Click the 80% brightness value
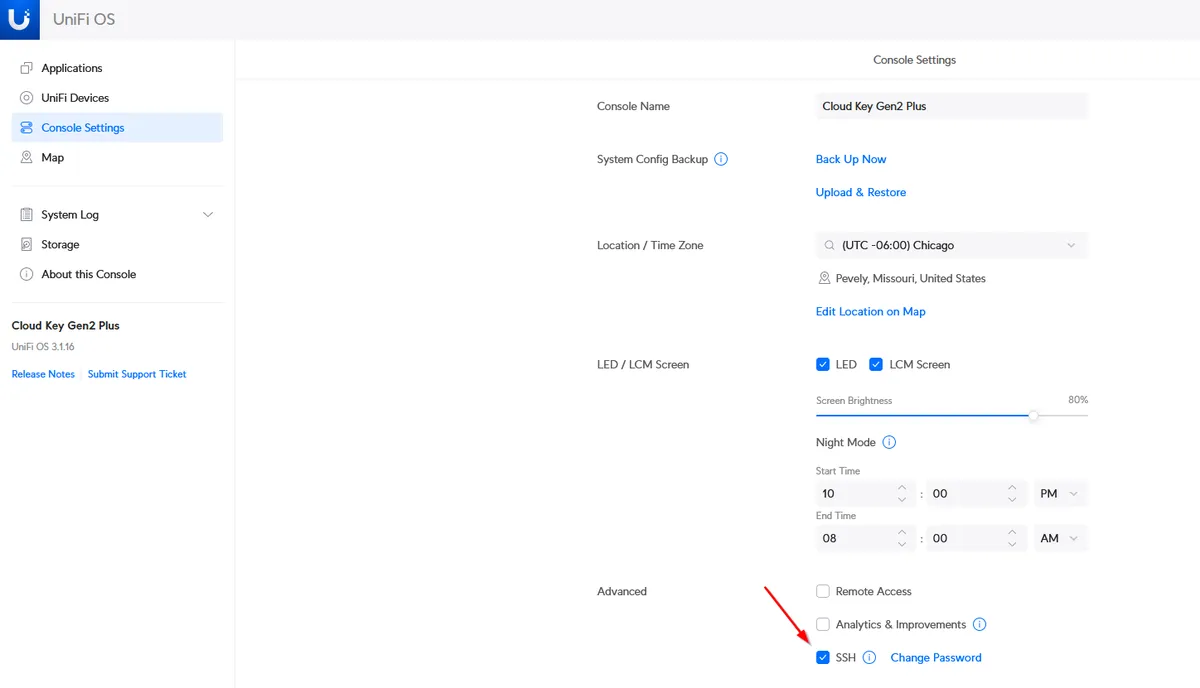The height and width of the screenshot is (688, 1200). coord(1078,400)
